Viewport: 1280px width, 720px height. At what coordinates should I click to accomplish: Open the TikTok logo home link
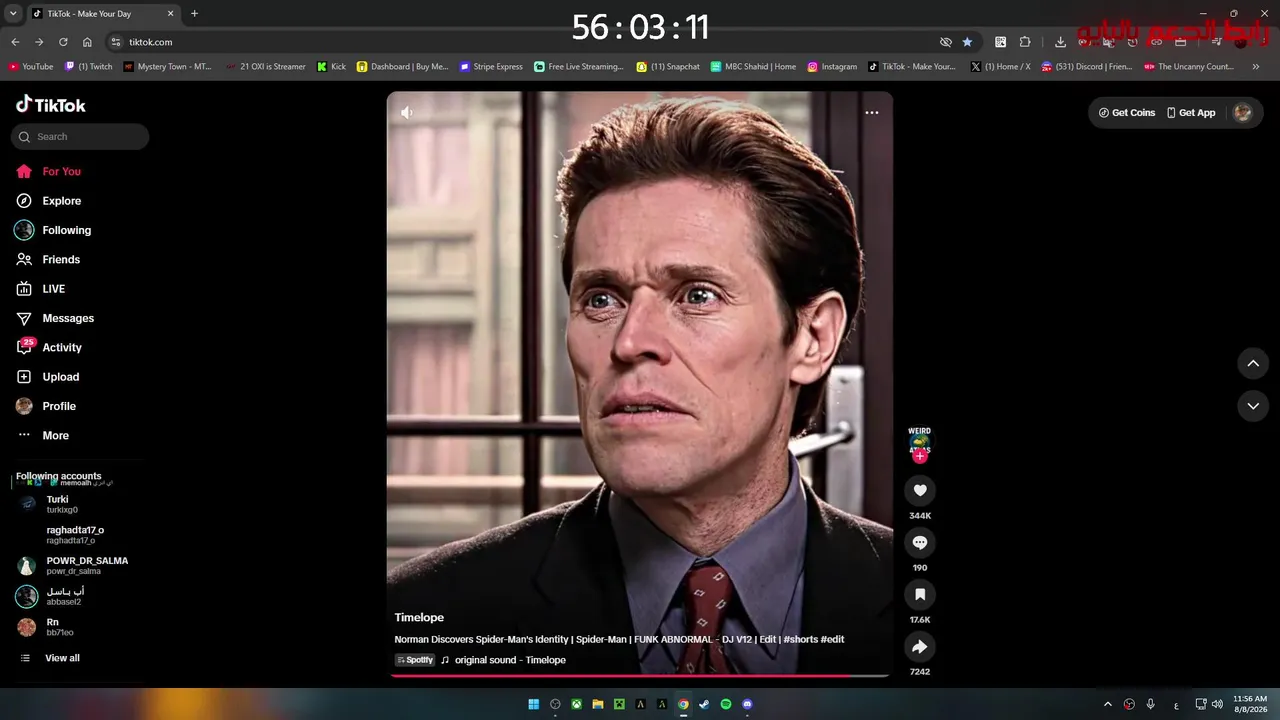tap(51, 105)
